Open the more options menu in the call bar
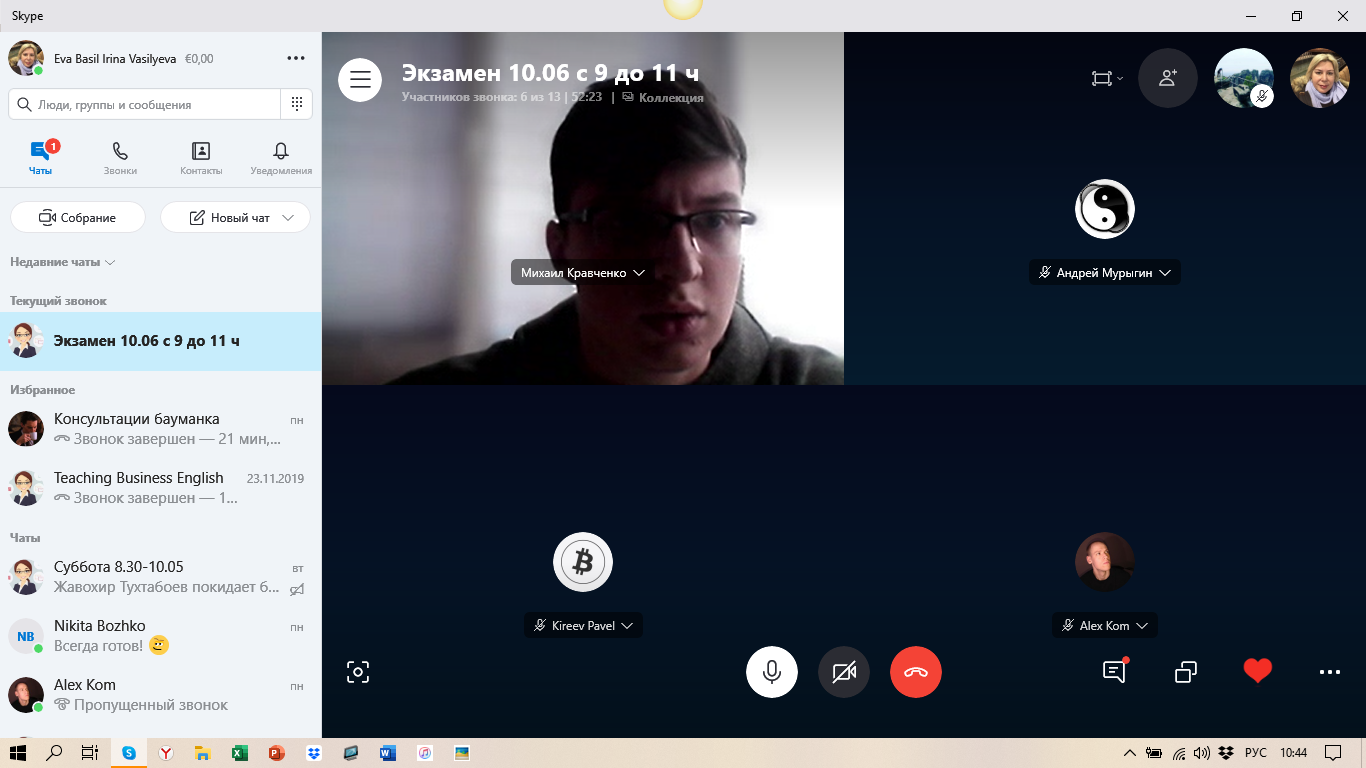 pyautogui.click(x=1330, y=672)
